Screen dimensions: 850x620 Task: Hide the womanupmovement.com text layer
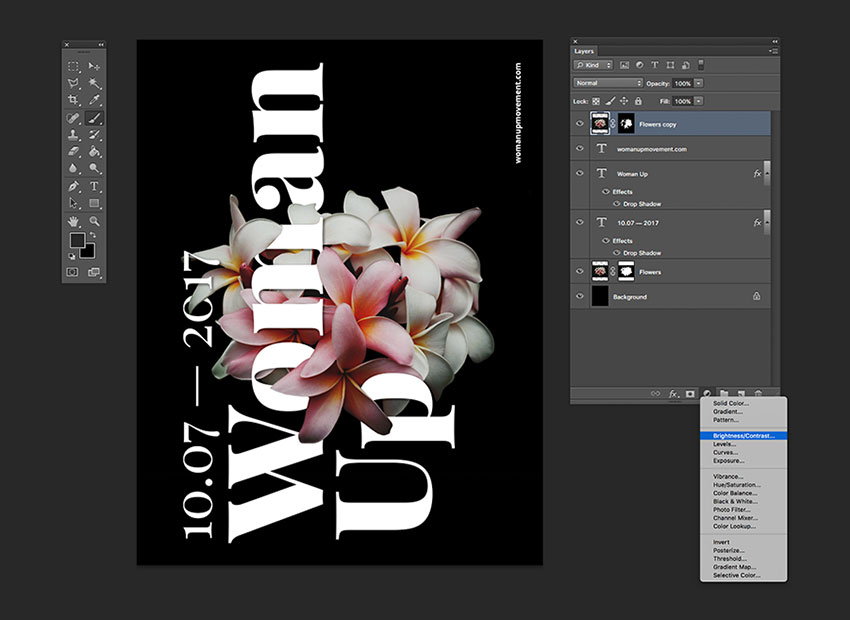(x=579, y=148)
